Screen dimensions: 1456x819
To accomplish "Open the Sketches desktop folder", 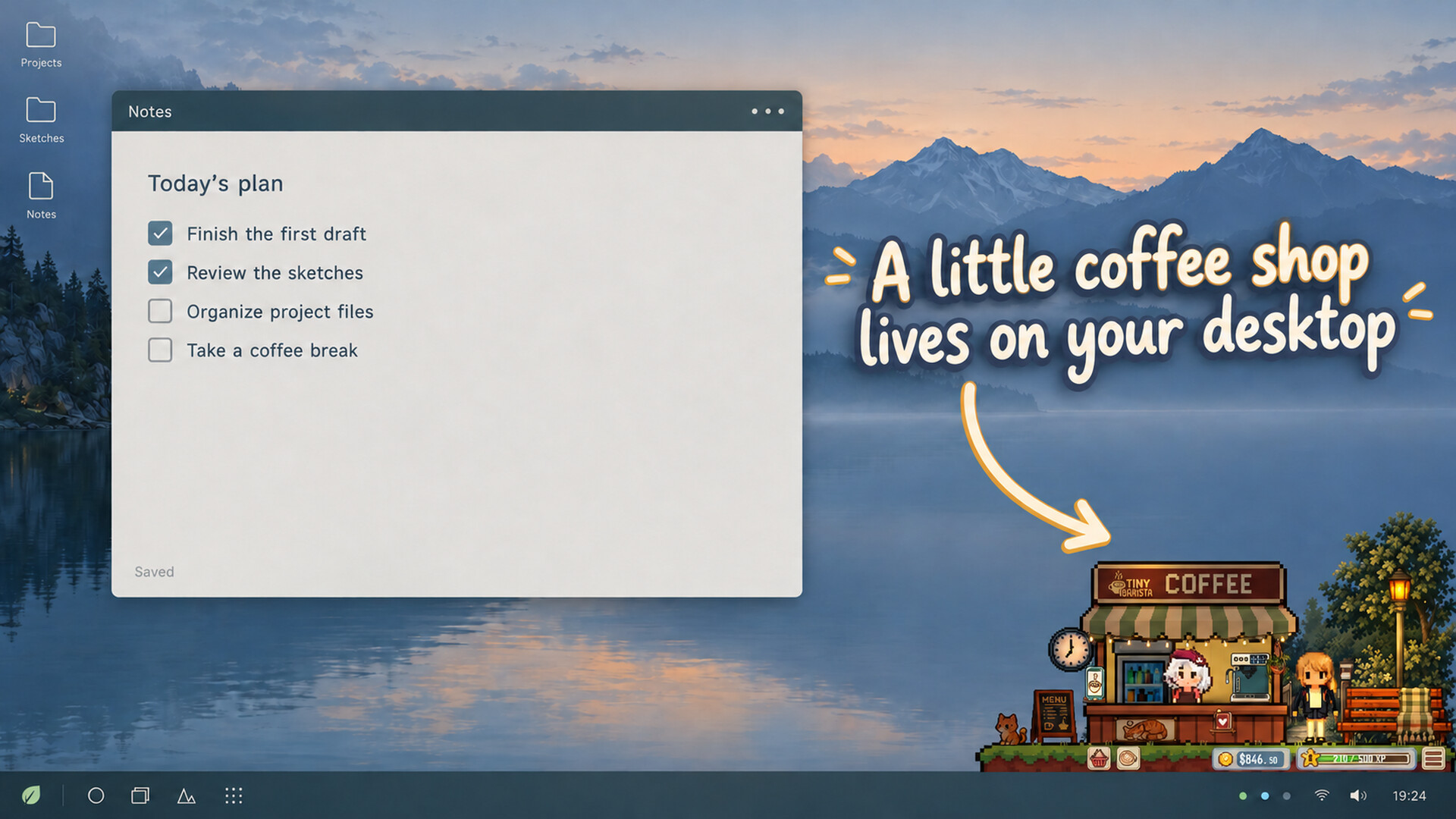I will click(41, 121).
